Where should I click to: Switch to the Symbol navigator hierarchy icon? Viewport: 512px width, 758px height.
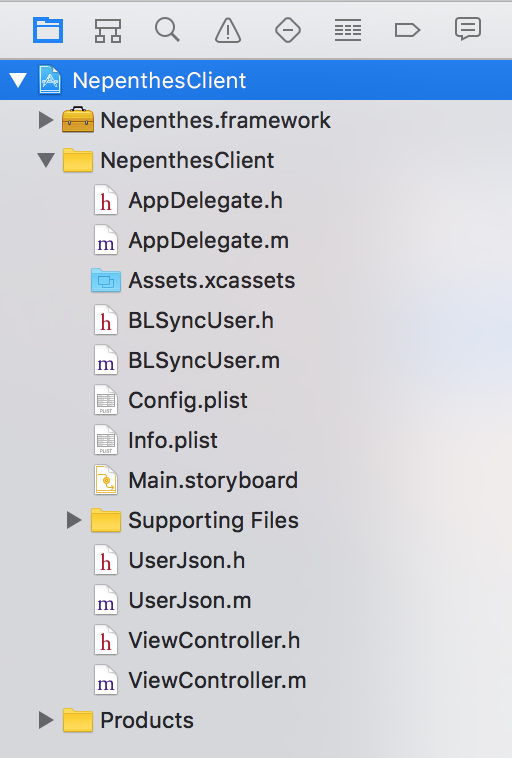click(107, 30)
